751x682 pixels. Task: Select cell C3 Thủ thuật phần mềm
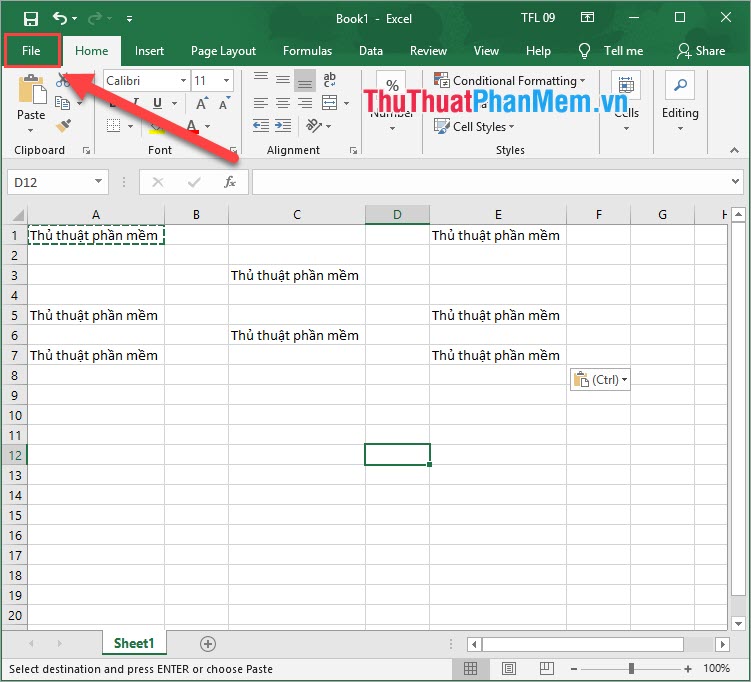coord(296,275)
